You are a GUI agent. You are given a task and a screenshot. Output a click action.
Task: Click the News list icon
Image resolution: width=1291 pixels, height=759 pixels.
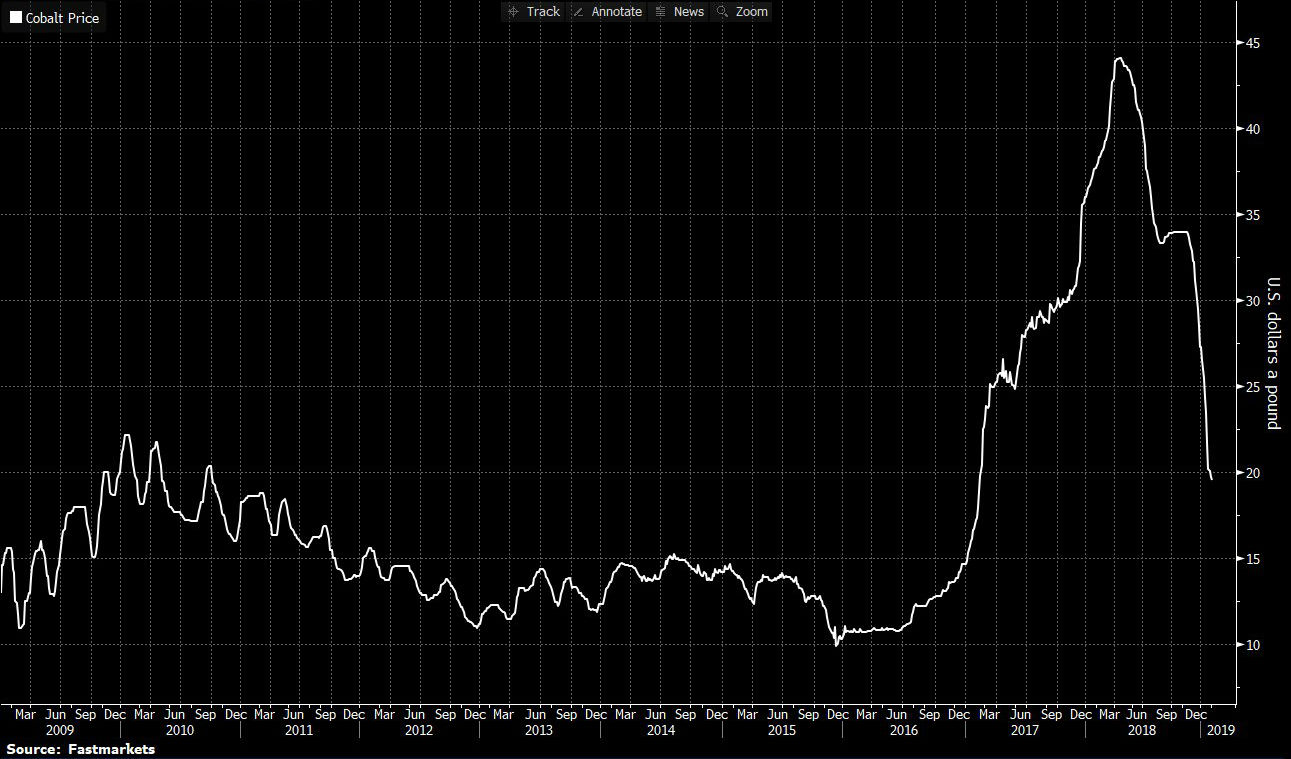pyautogui.click(x=660, y=12)
